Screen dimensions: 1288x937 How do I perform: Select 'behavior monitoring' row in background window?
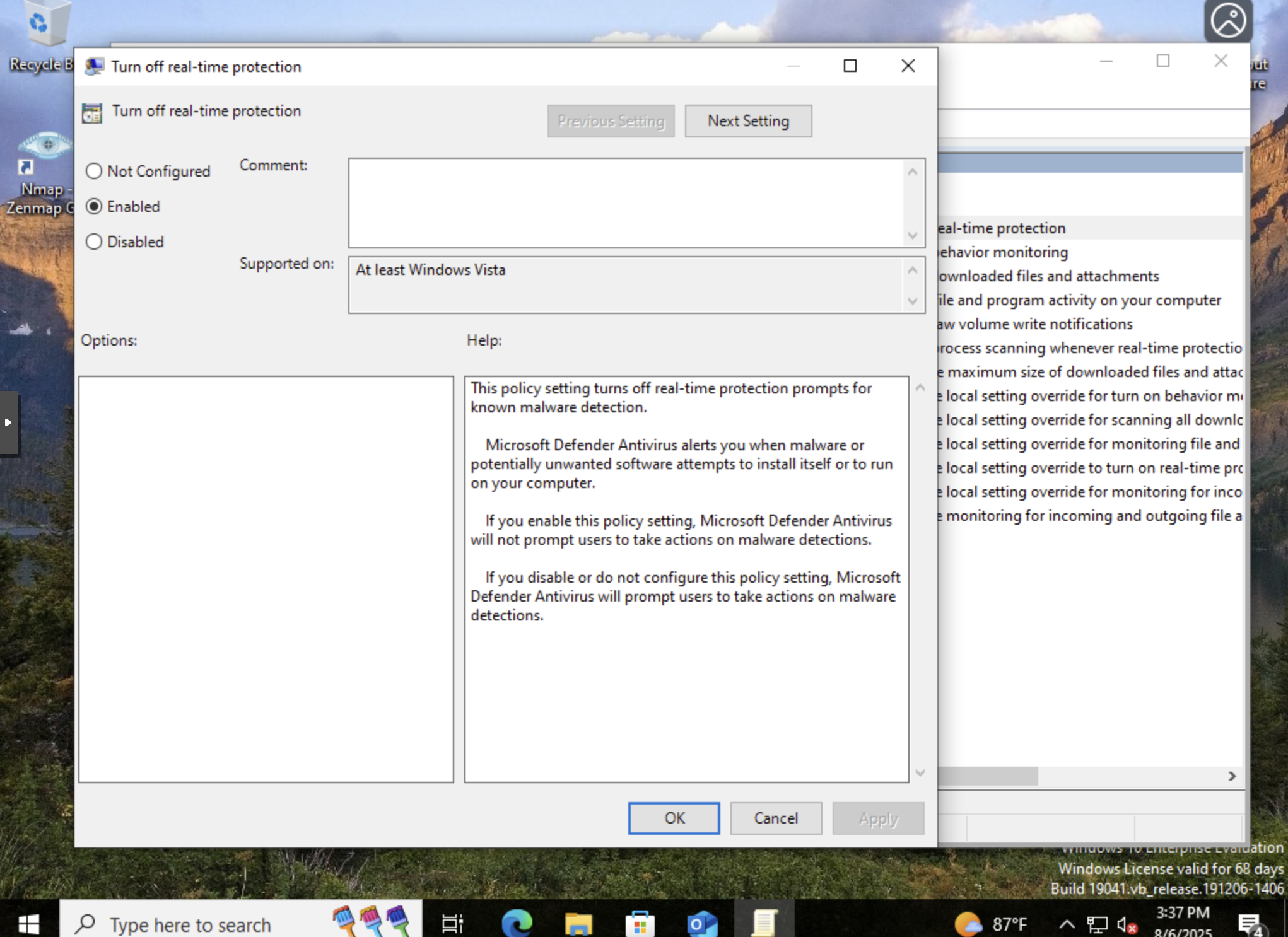click(1090, 252)
